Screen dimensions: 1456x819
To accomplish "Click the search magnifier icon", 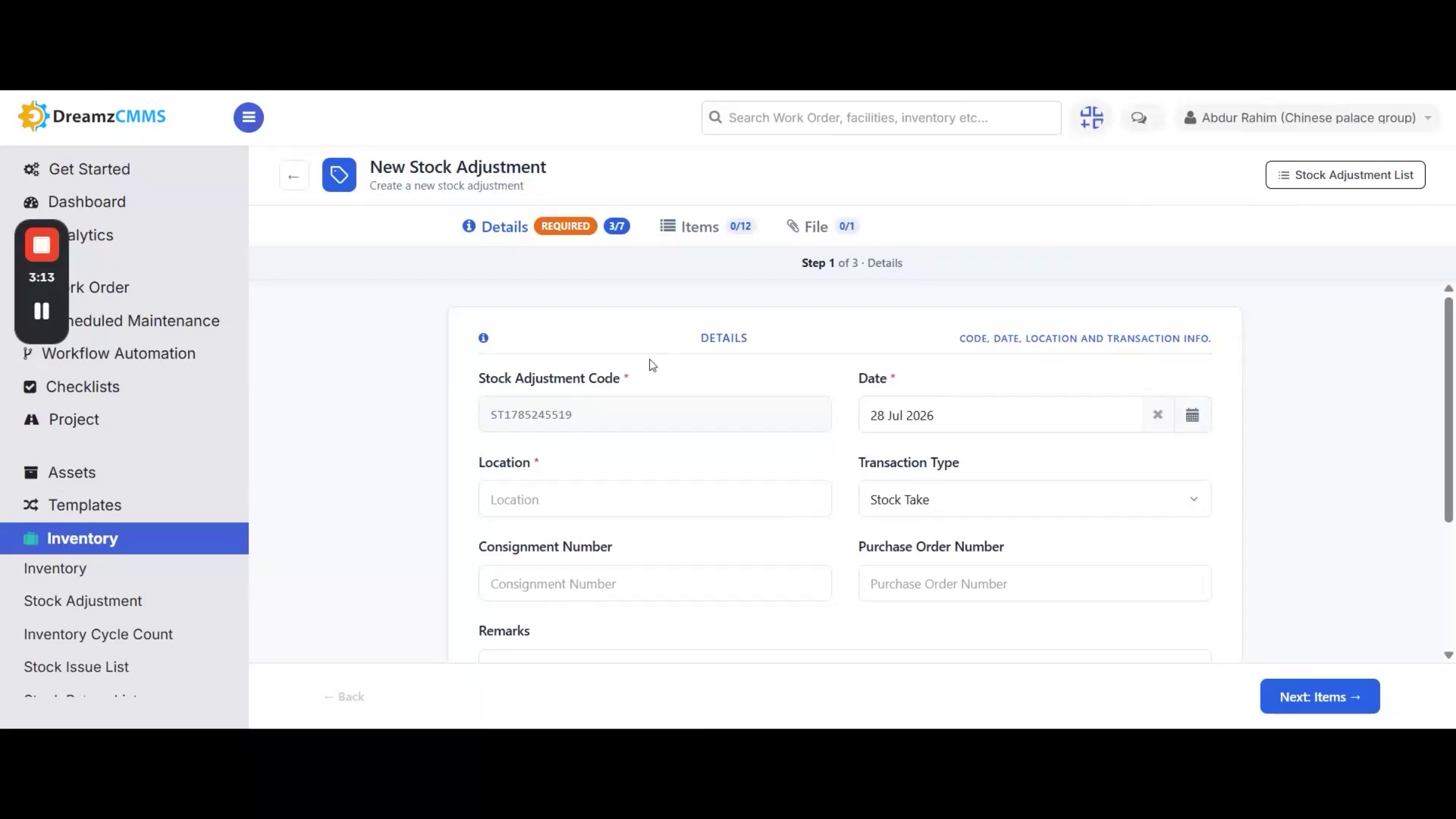I will click(715, 117).
